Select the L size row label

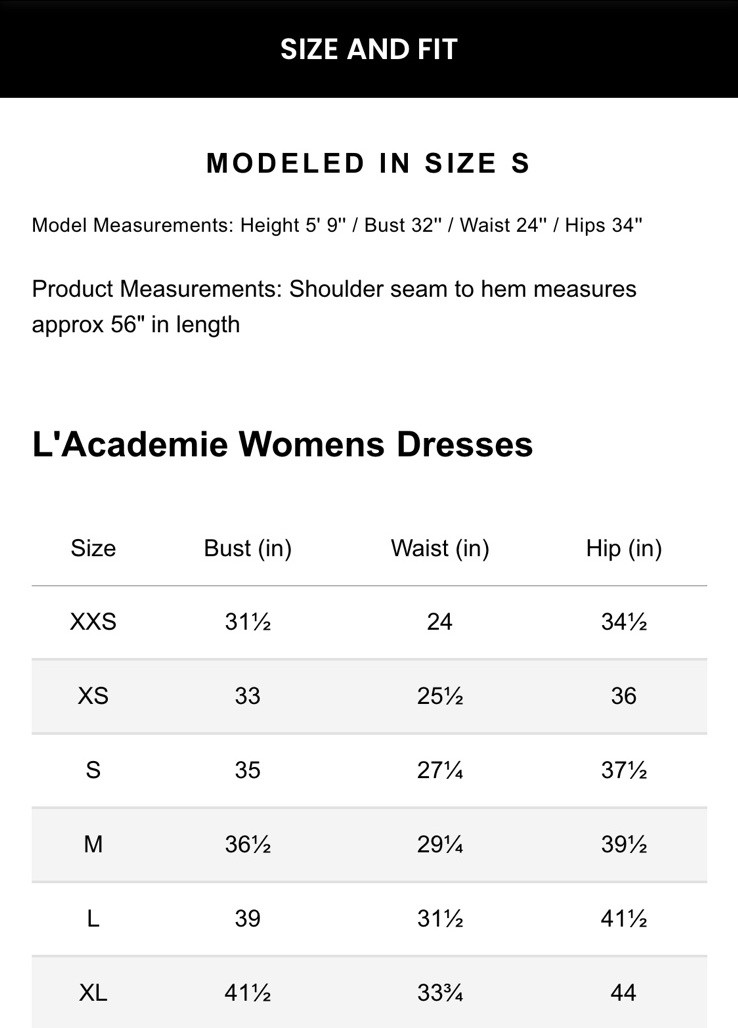(93, 918)
